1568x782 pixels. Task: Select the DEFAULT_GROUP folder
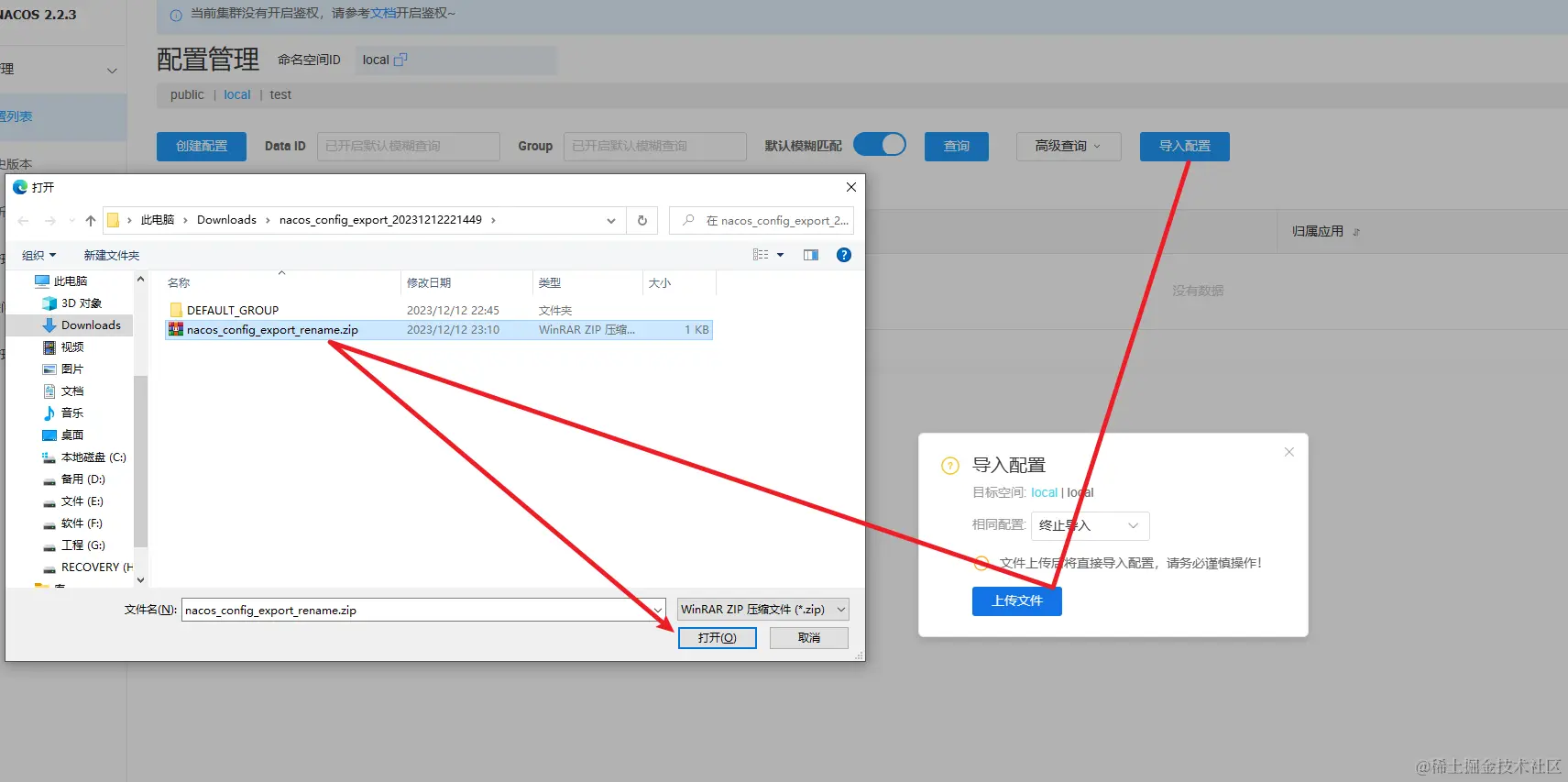tap(233, 311)
